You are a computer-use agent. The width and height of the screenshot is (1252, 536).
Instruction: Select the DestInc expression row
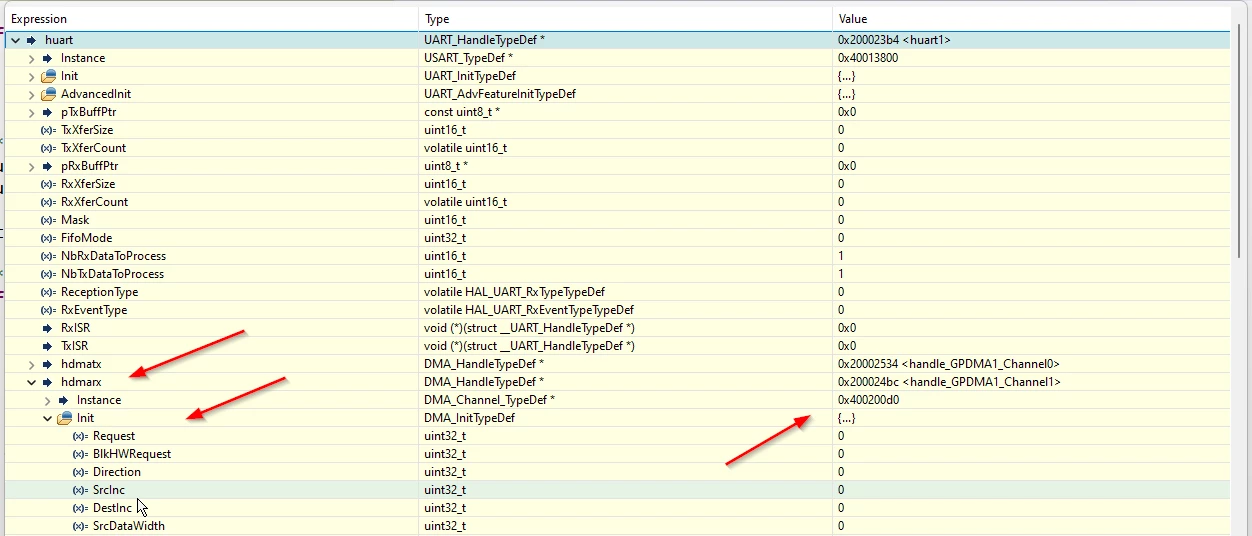click(x=617, y=508)
